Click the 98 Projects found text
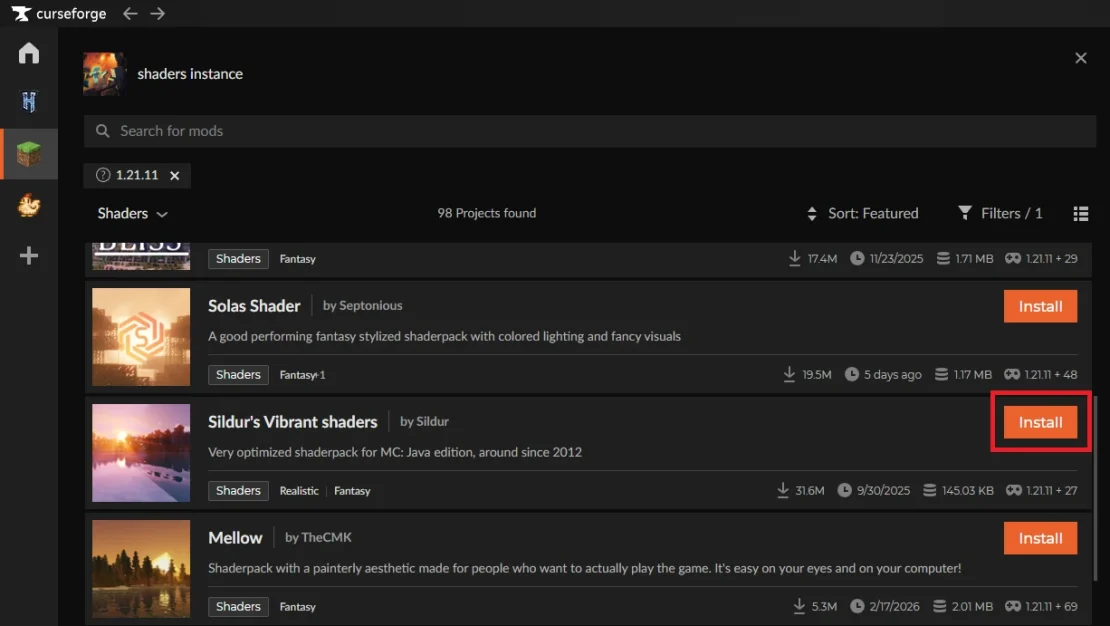The width and height of the screenshot is (1110, 626). (x=486, y=213)
